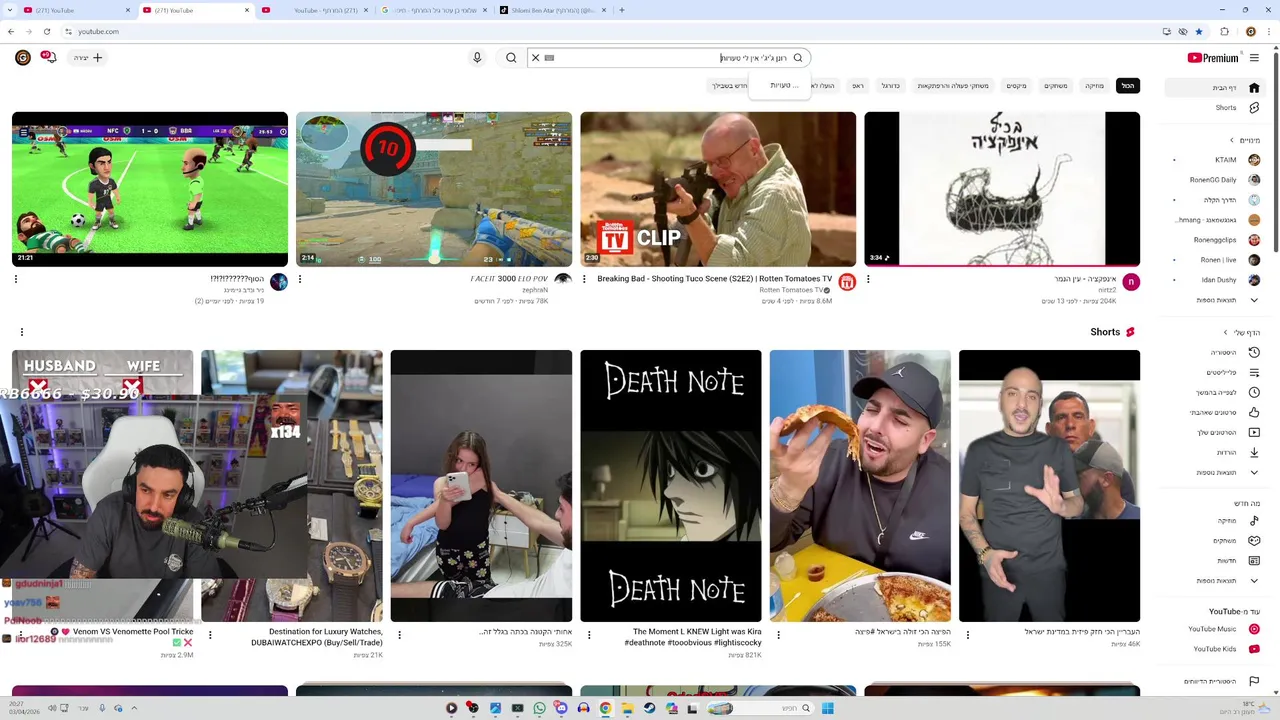This screenshot has height=720, width=1280.
Task: Expand the Subscriptions (מינויים) section chevron
Action: (x=1232, y=140)
